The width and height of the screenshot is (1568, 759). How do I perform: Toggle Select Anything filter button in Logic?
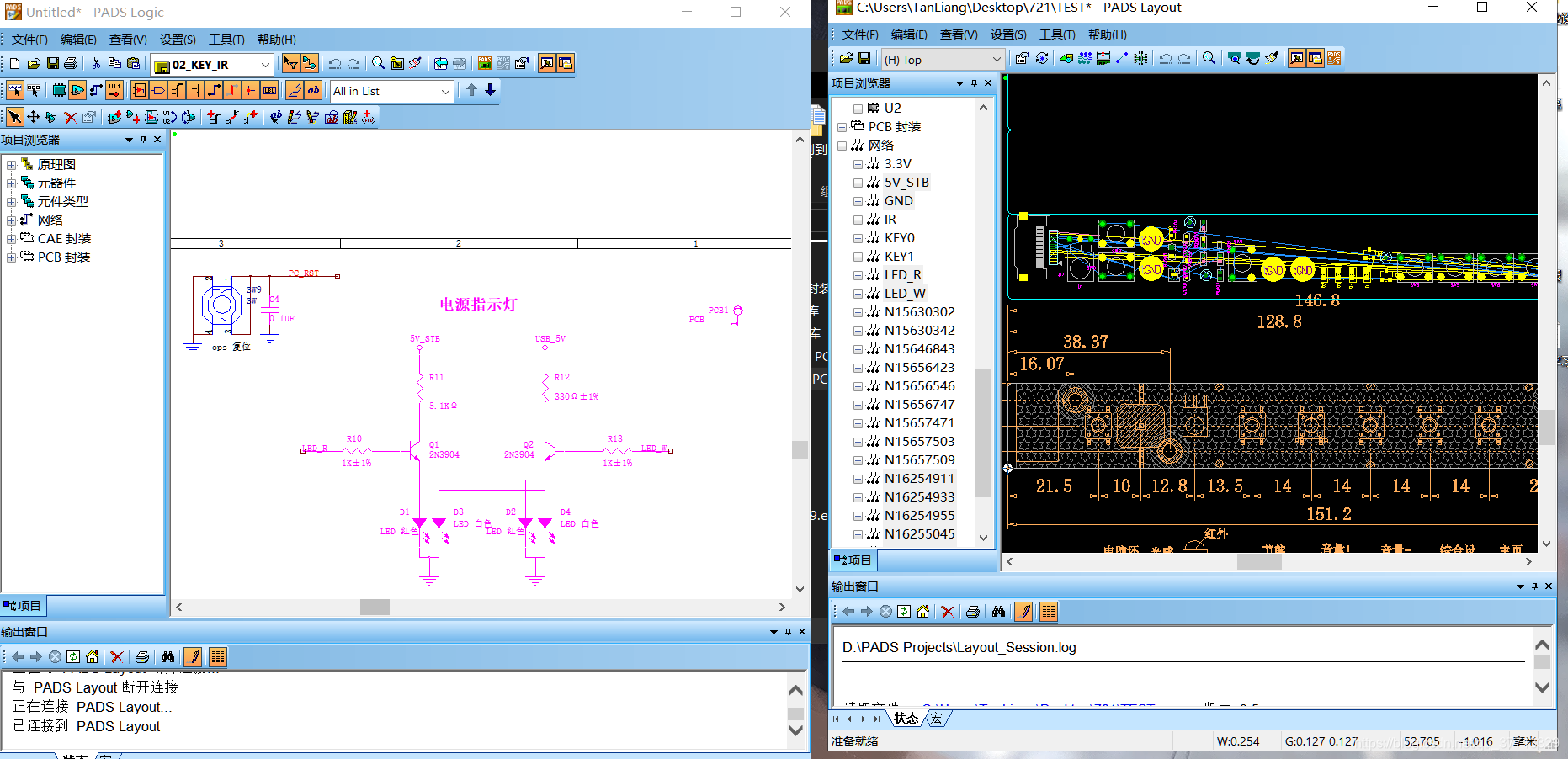coord(15,90)
